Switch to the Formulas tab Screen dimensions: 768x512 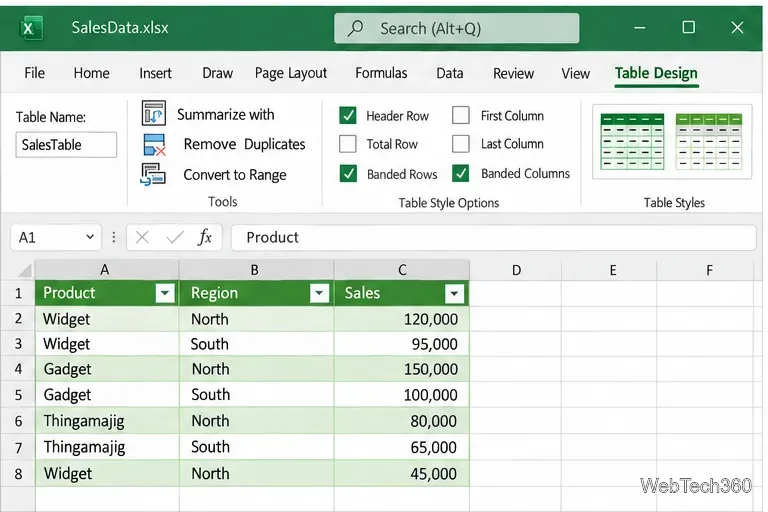pyautogui.click(x=381, y=73)
